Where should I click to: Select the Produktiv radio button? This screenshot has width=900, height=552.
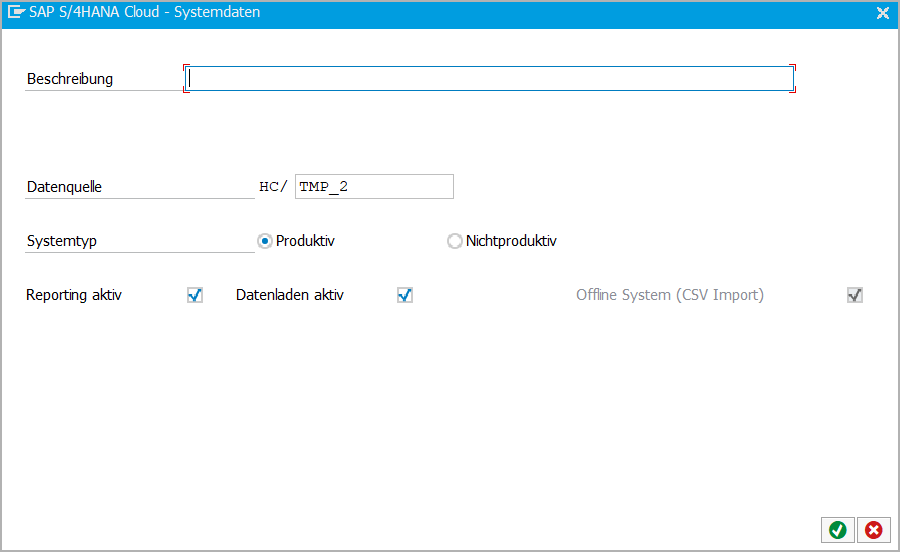(x=265, y=241)
